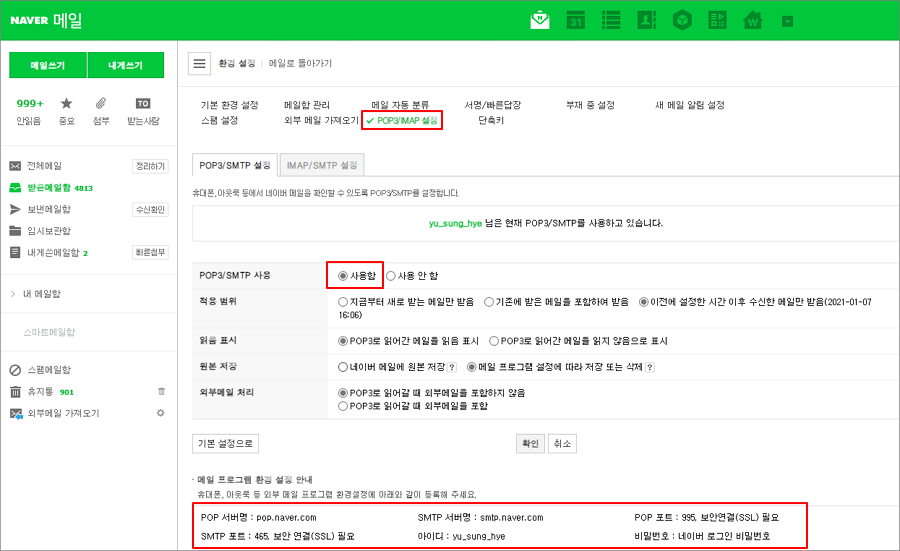Click the empty-trash icon beside 휴지통

pos(161,391)
